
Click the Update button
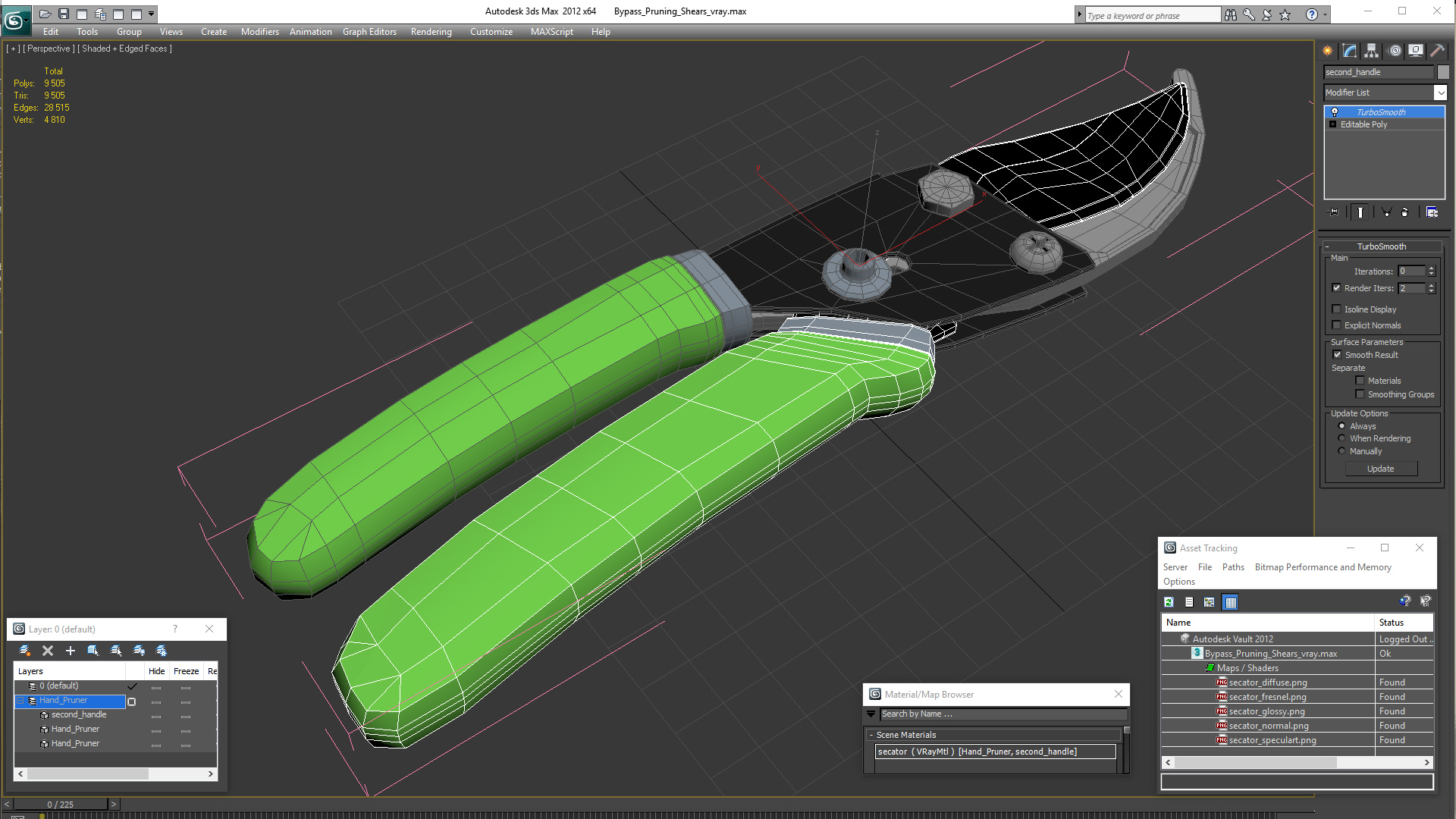click(1380, 469)
